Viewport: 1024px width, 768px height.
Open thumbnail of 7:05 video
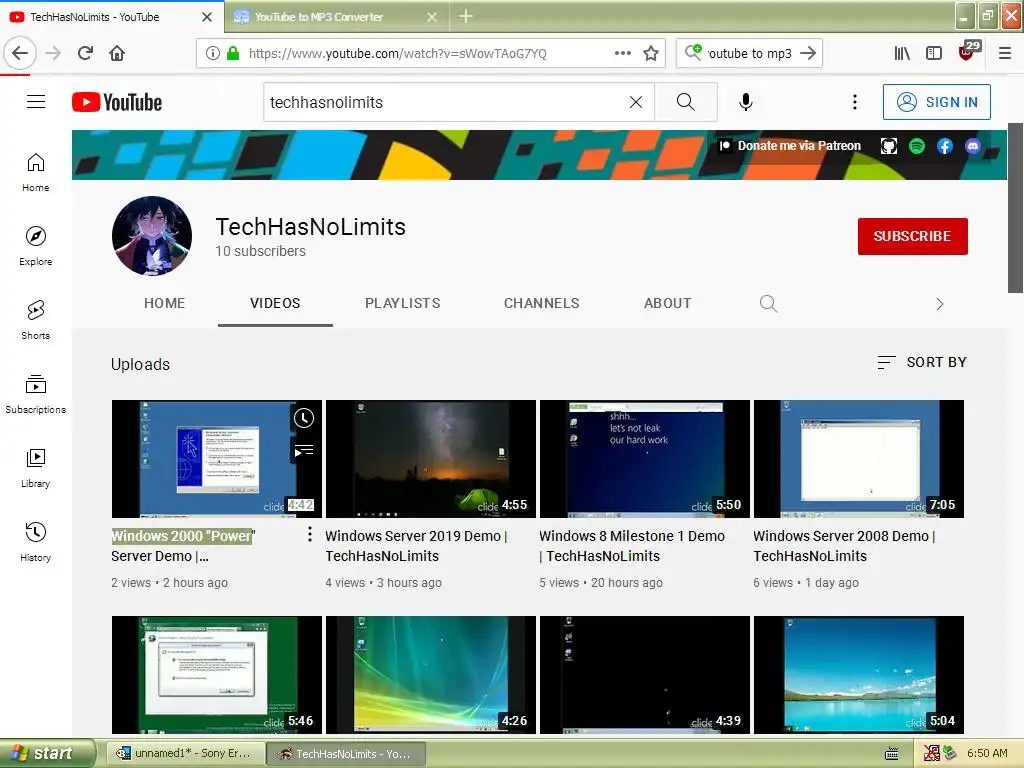859,459
